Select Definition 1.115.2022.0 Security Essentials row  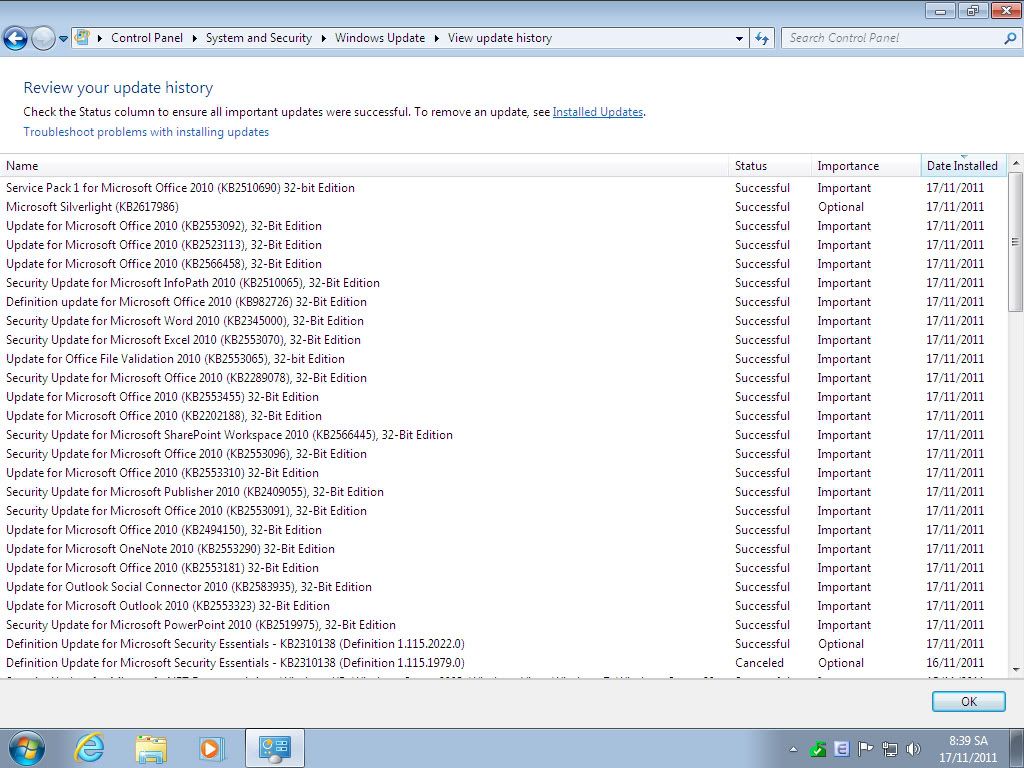point(503,644)
